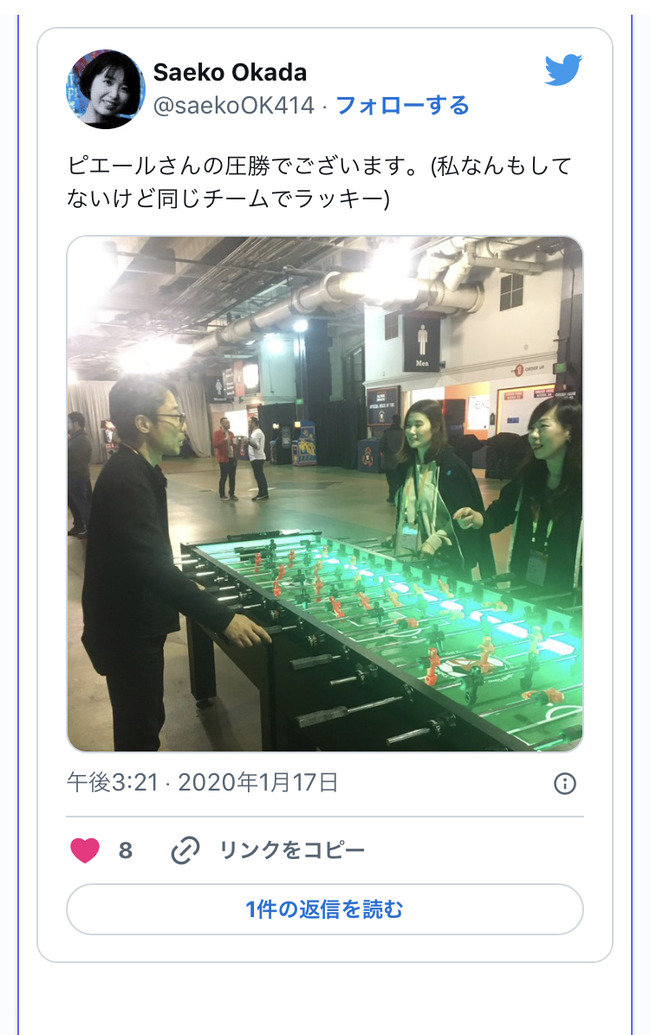
Task: Open the 午後3:21 · 2020年1月17日 timestamp
Action: [203, 783]
